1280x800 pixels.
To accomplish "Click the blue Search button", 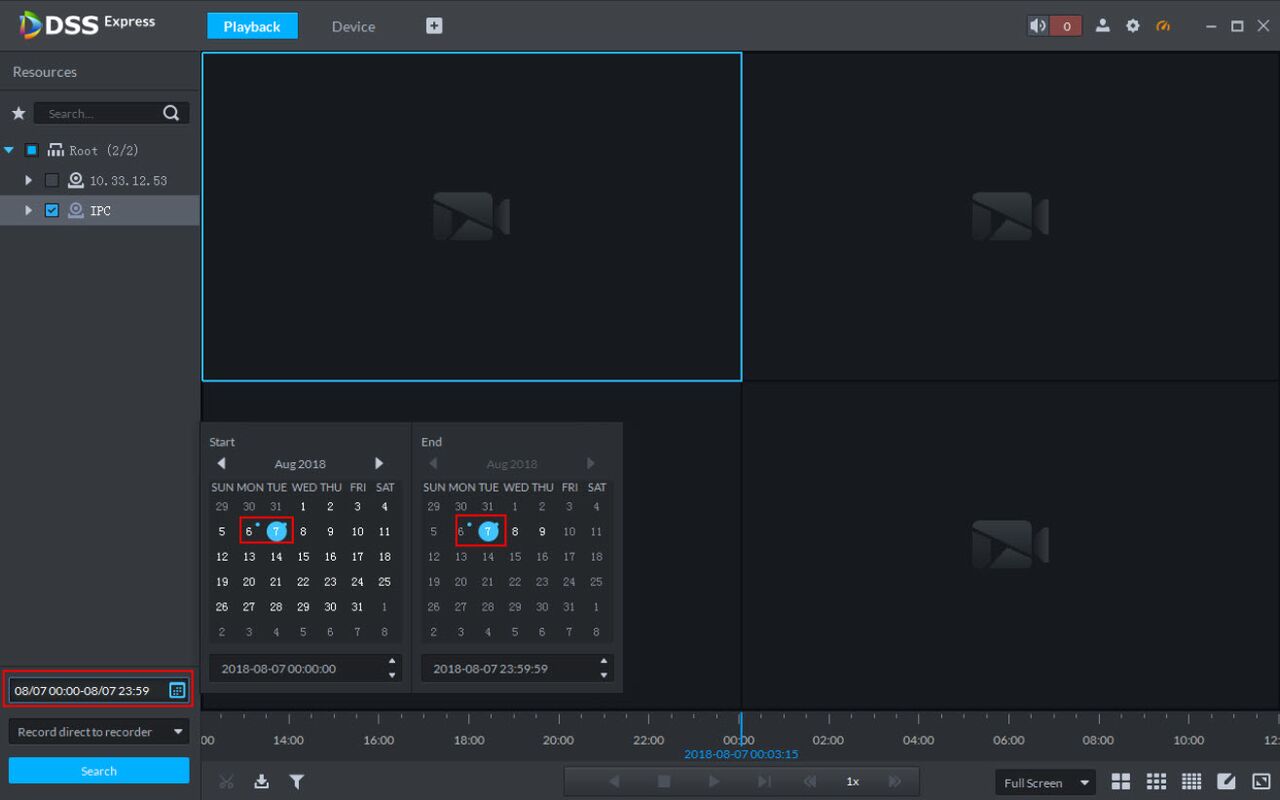I will tap(98, 771).
